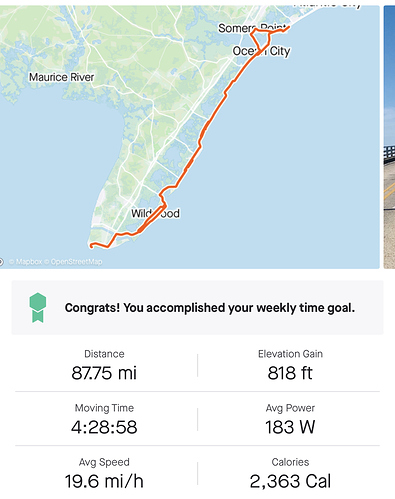Select the Calories 2,363 Cal stat
Screen dimensions: 395x499
click(290, 473)
